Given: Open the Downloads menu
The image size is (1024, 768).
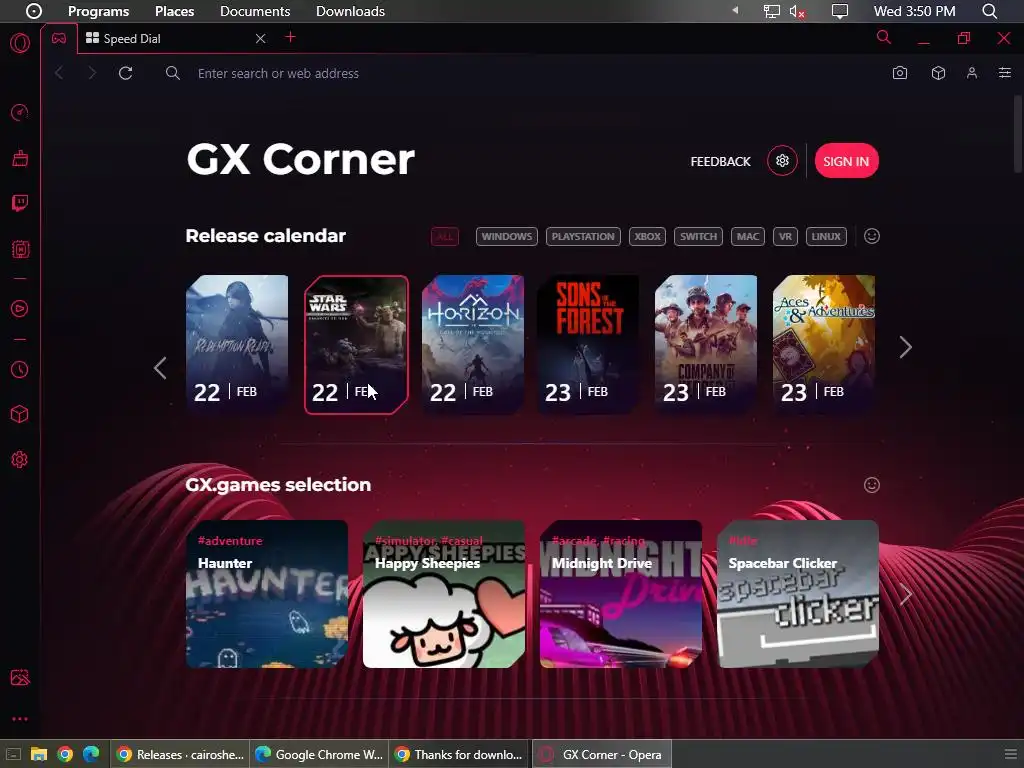Looking at the screenshot, I should (350, 11).
